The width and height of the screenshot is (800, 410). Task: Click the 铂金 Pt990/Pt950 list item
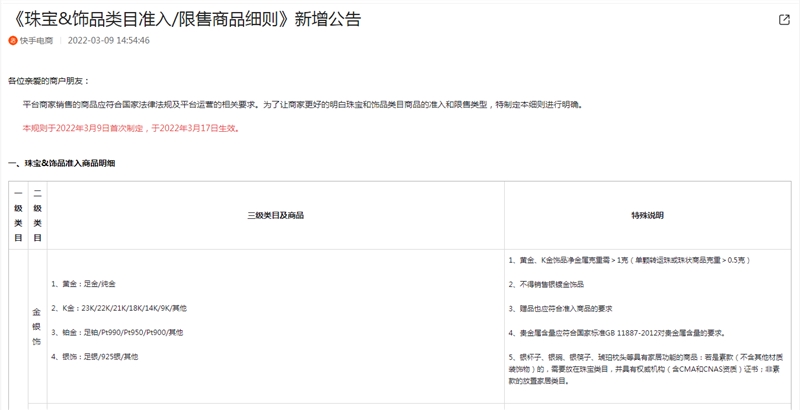(117, 332)
